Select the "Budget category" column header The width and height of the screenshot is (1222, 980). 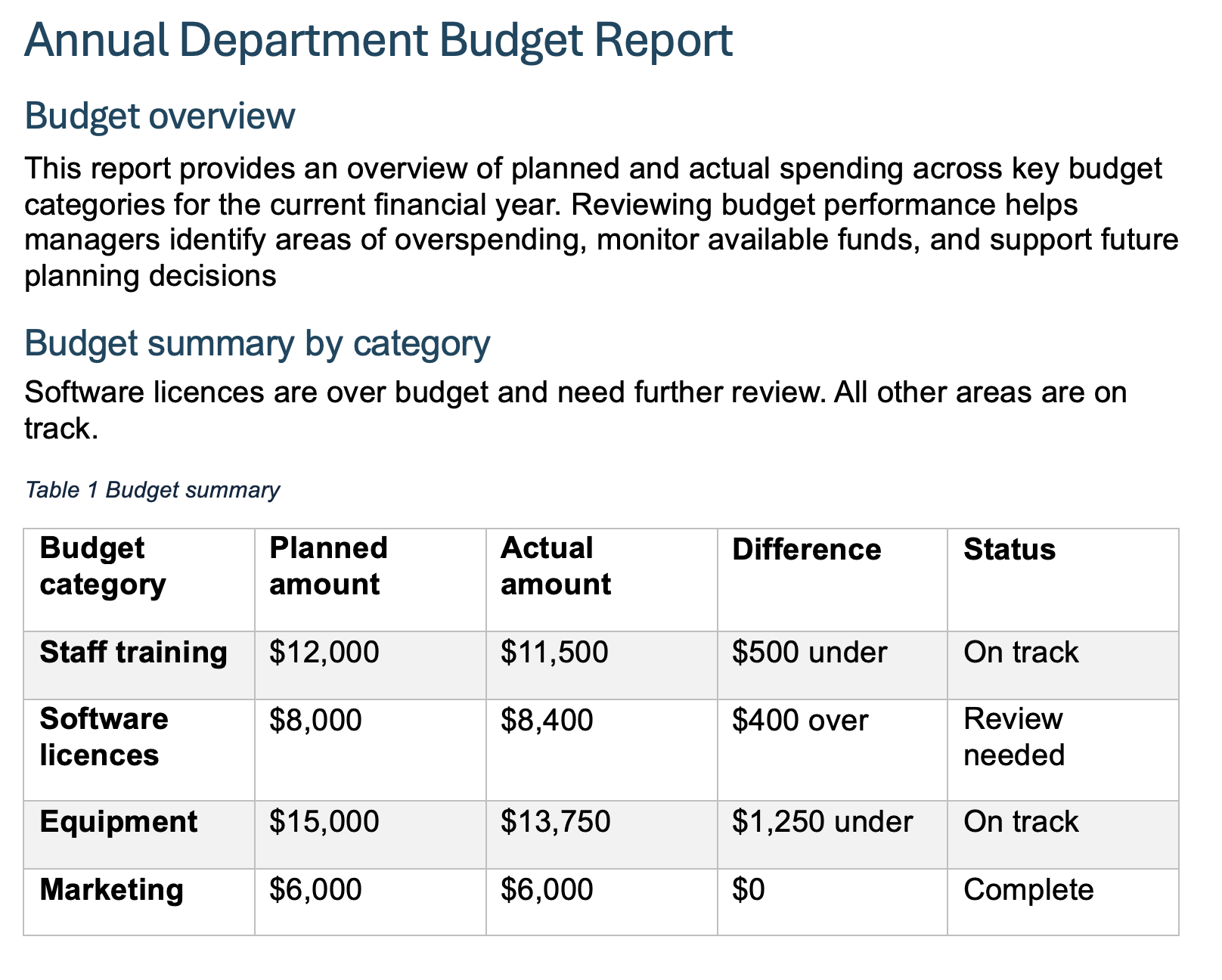139,580
